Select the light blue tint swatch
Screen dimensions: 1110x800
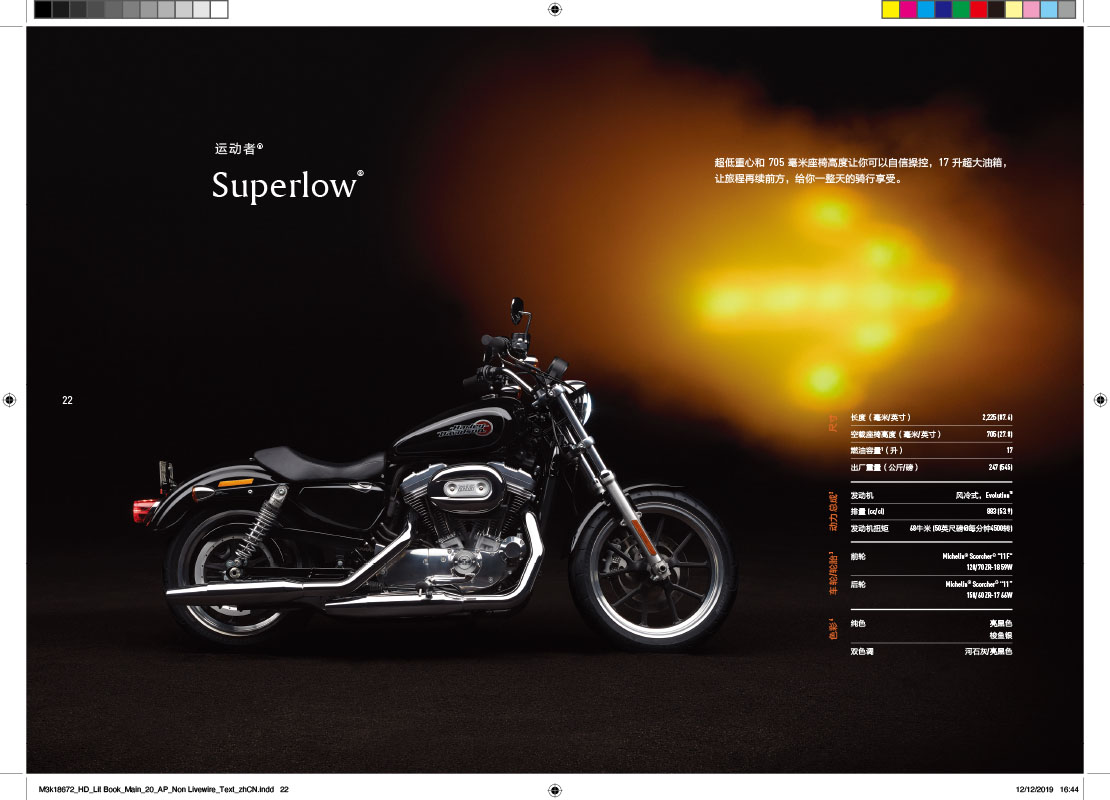coord(1050,9)
